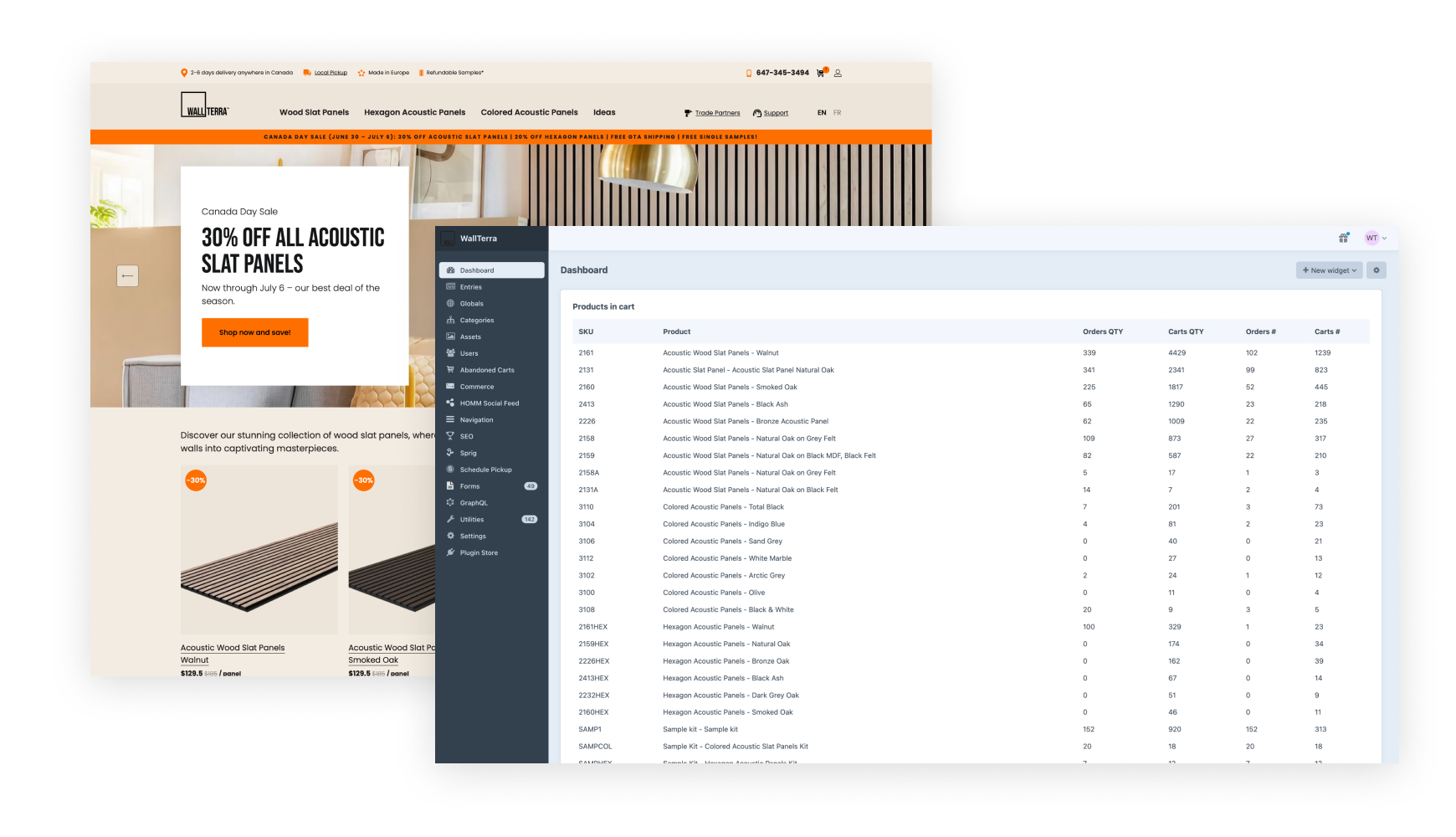
Task: Click the Globals globe icon
Action: click(450, 304)
